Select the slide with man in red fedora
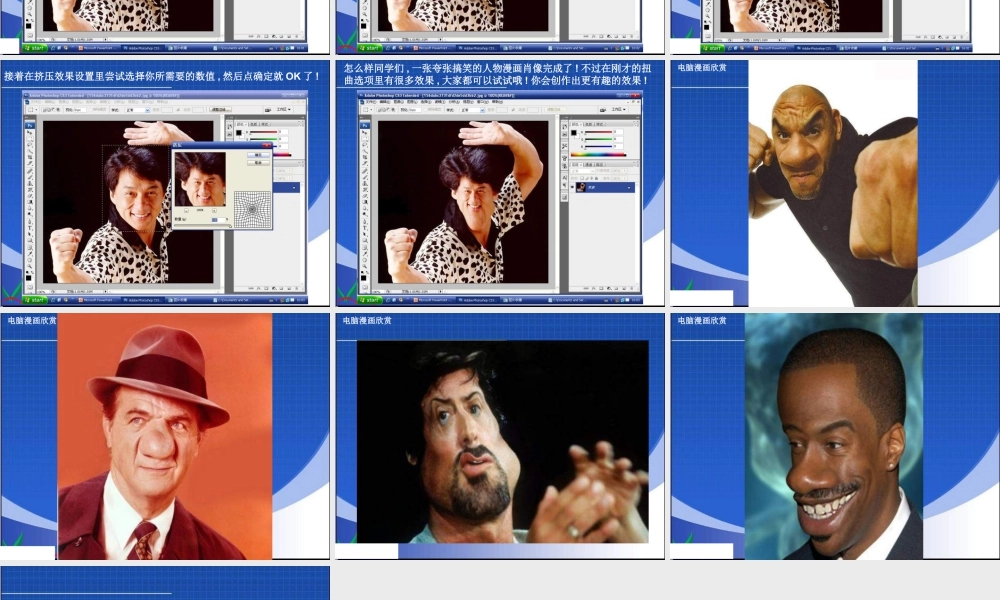 click(x=165, y=436)
